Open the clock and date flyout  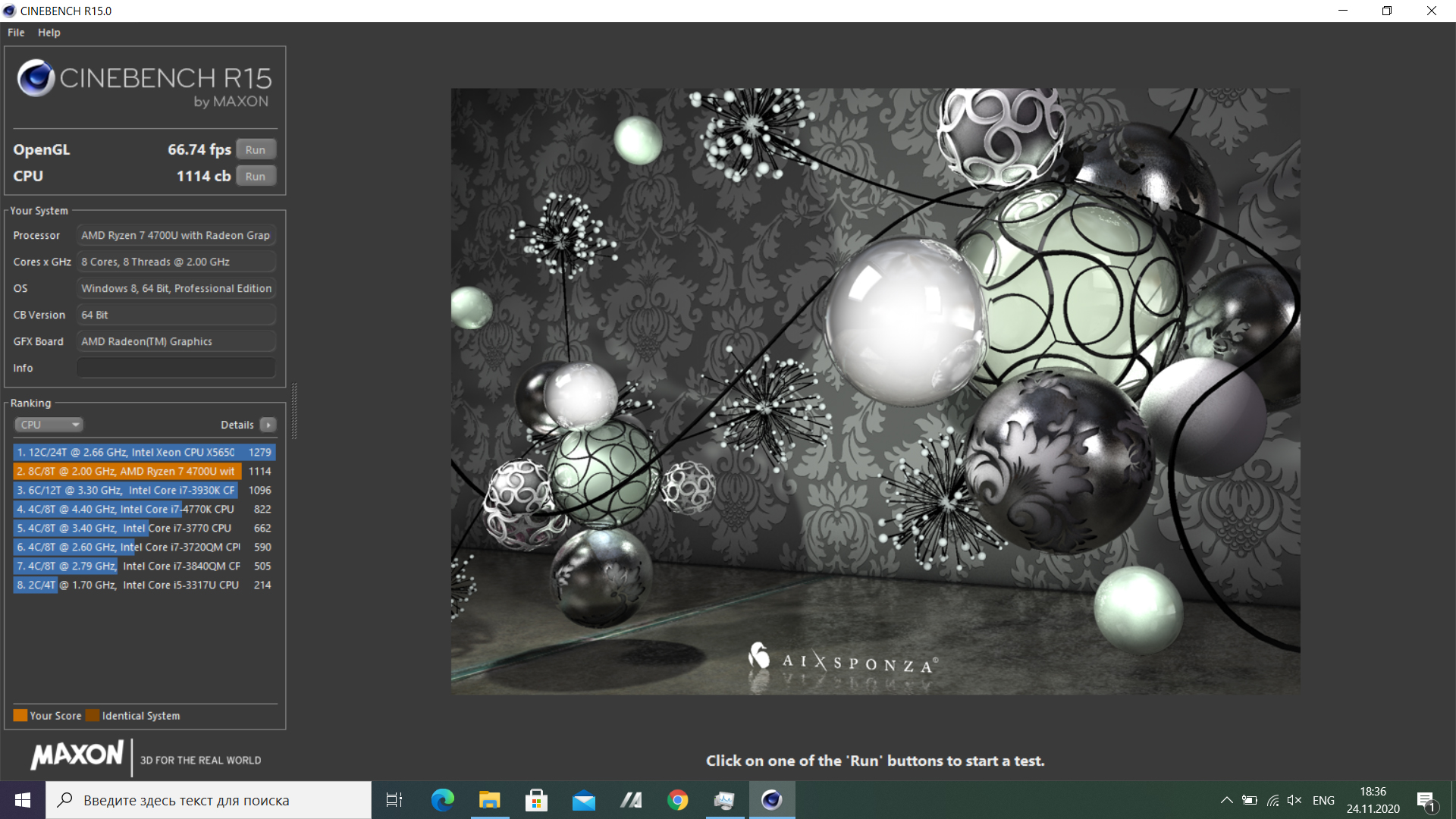1373,800
